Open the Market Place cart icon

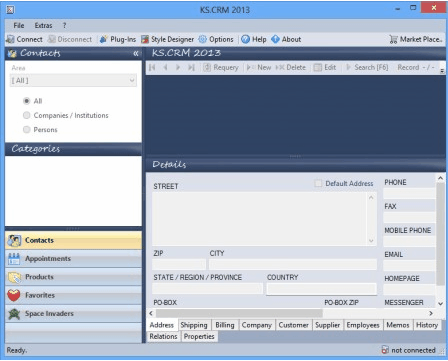(x=393, y=39)
